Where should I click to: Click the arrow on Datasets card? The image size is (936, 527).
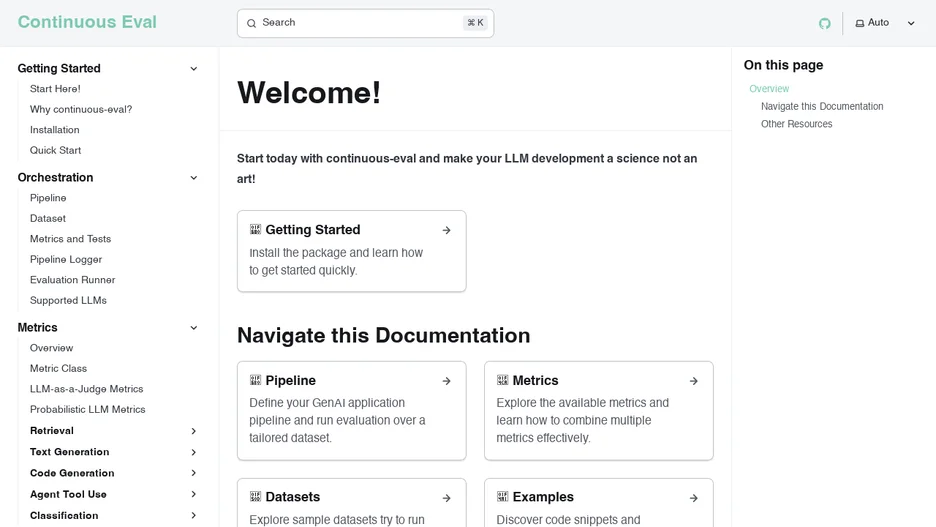(x=447, y=498)
